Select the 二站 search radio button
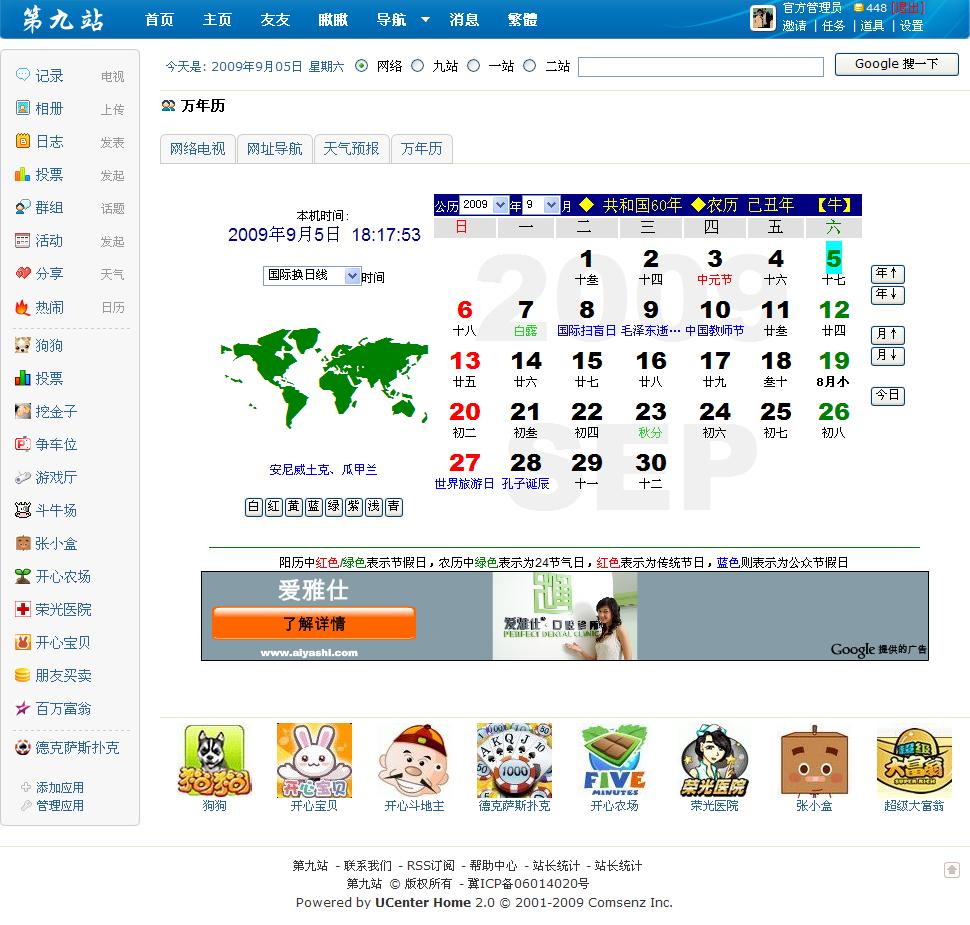The height and width of the screenshot is (925, 970). tap(530, 66)
